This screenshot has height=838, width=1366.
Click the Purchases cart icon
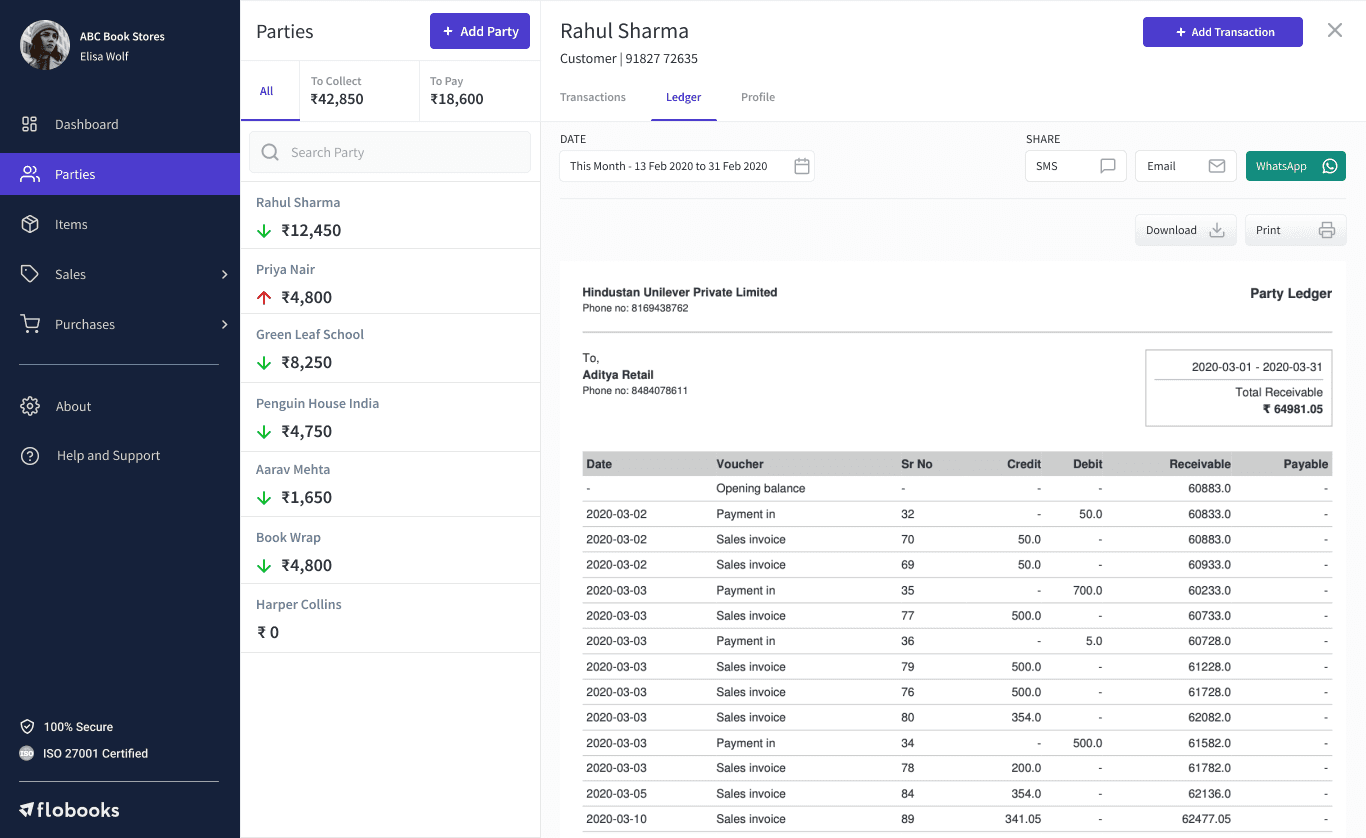30,324
